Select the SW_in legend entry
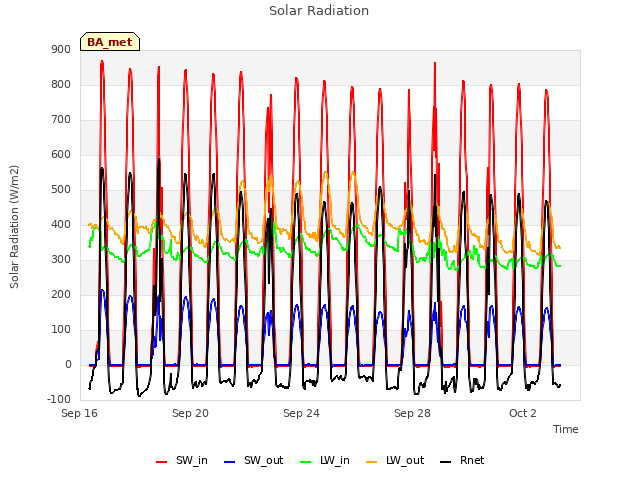 [182, 460]
